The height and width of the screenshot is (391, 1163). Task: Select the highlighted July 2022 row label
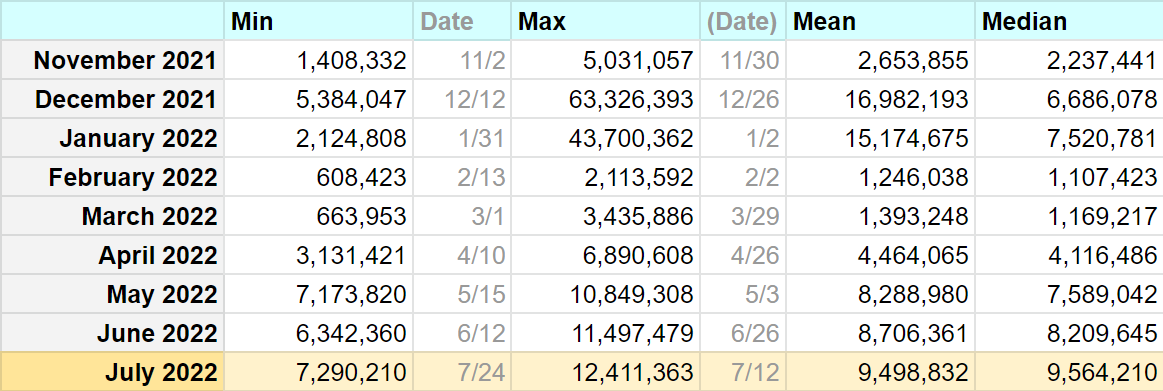pos(112,372)
